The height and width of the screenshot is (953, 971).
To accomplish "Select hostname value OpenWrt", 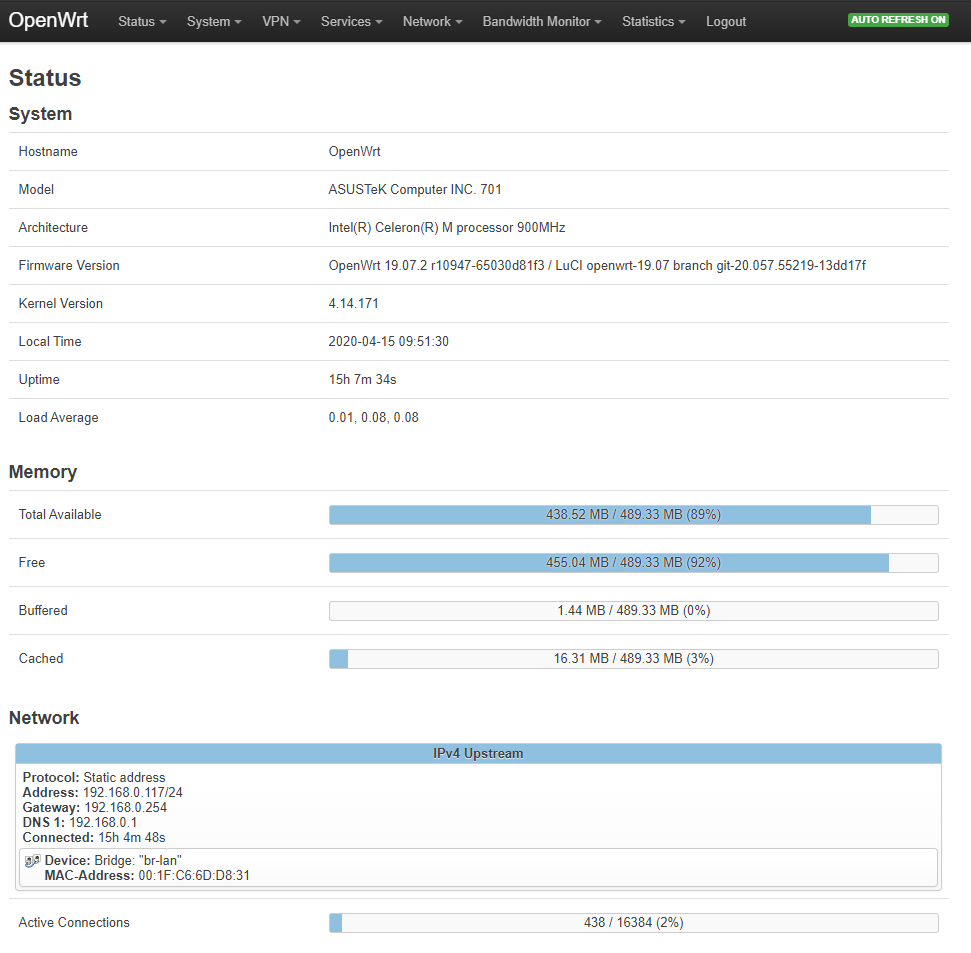I will [354, 152].
